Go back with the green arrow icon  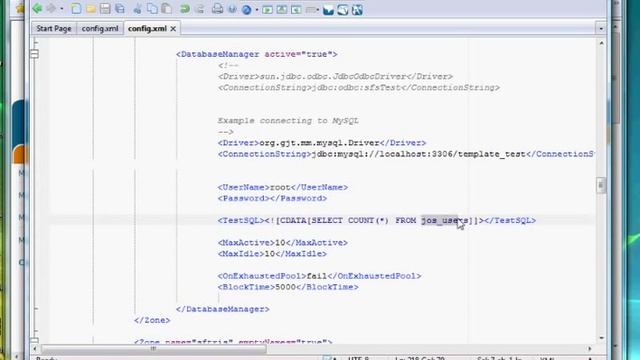point(37,9)
